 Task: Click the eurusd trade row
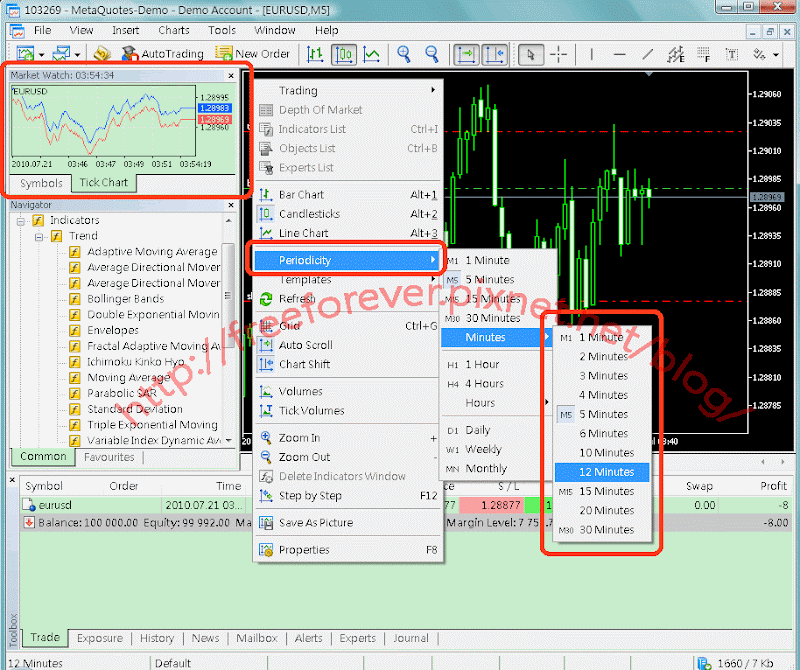406,505
